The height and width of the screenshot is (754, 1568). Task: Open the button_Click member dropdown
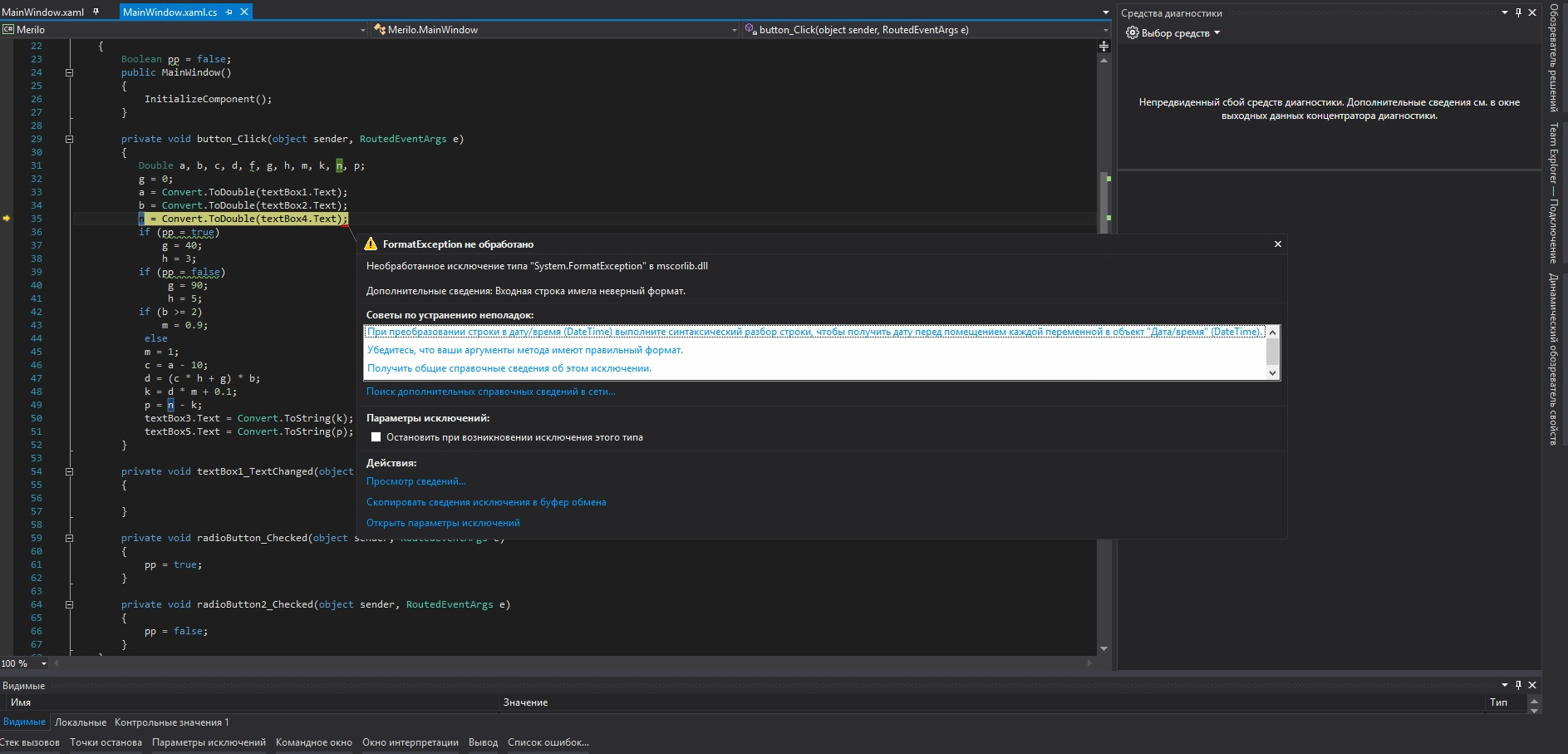(1105, 30)
